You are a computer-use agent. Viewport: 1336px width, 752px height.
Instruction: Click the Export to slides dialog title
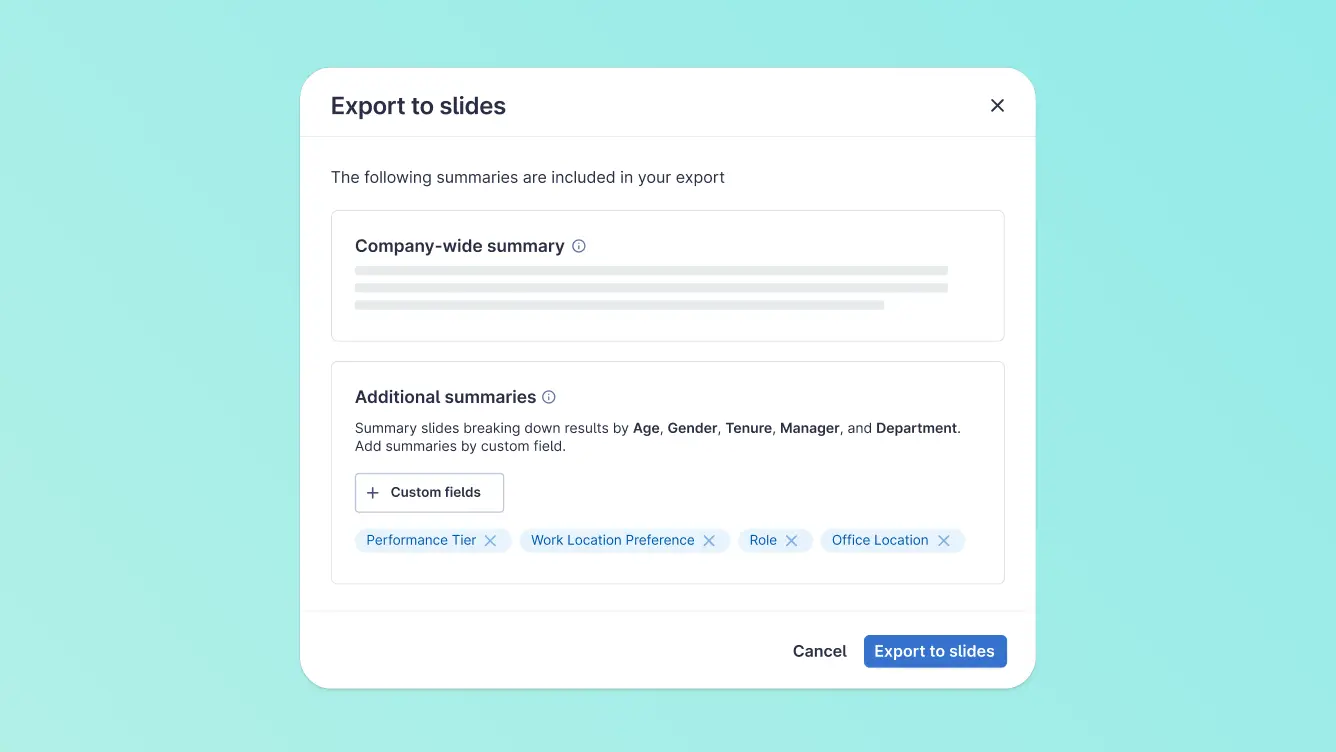click(x=418, y=106)
